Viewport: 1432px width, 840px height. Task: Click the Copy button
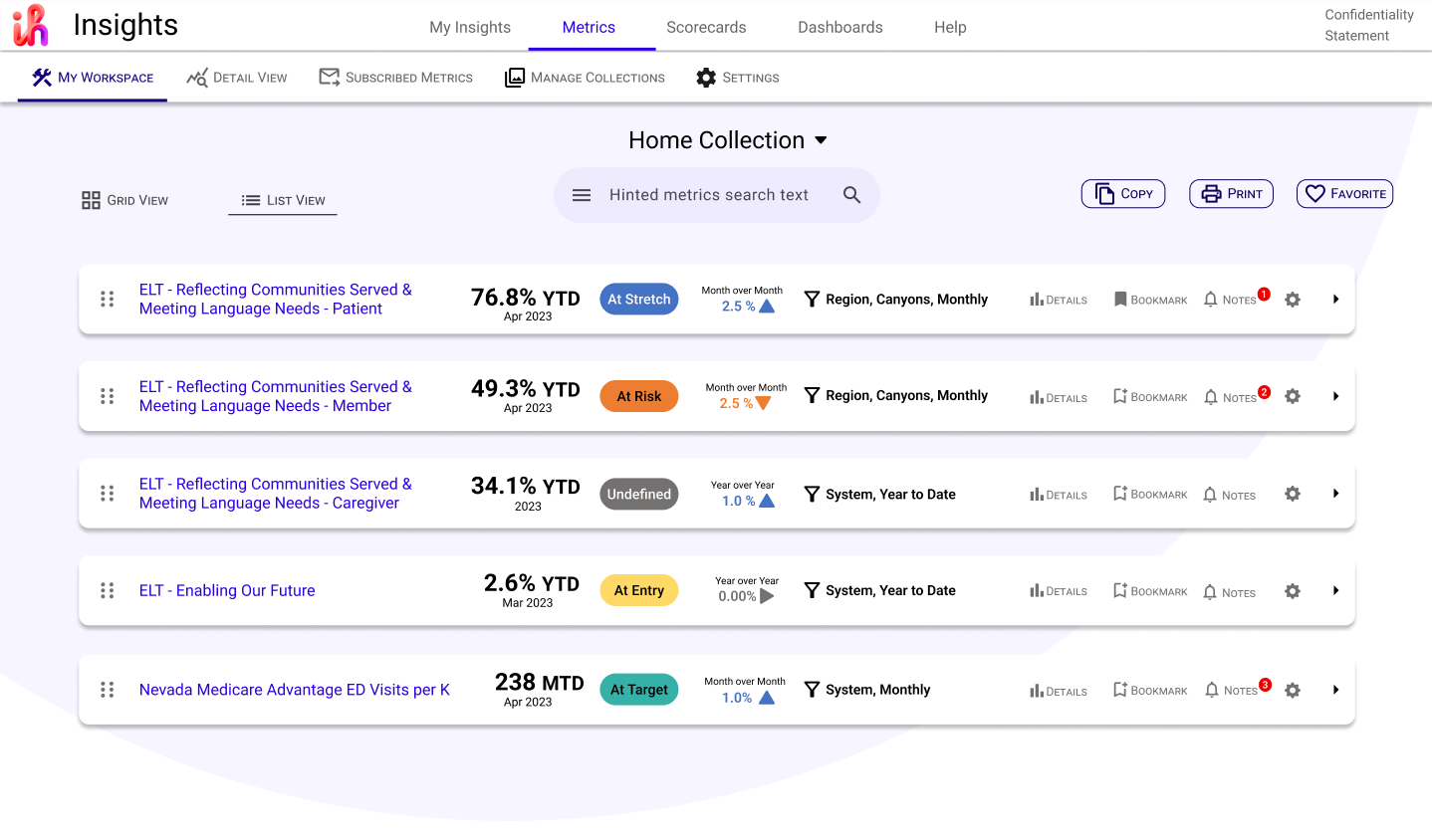tap(1122, 194)
